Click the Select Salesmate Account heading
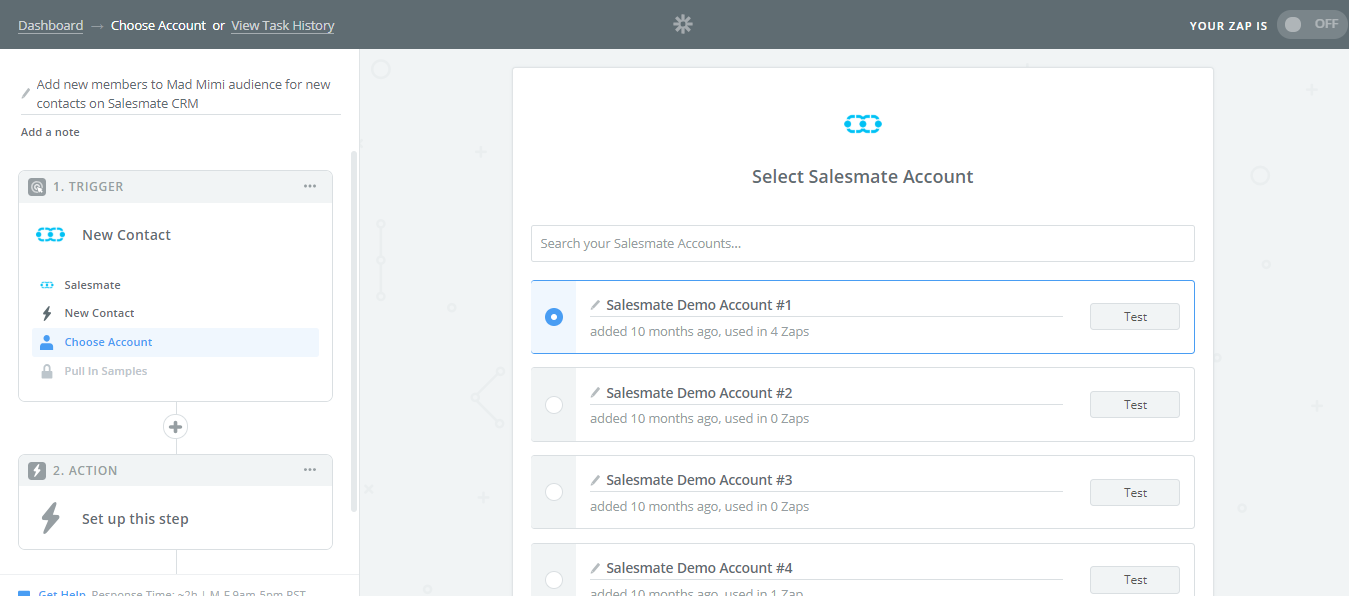This screenshot has height=596, width=1349. 863,177
